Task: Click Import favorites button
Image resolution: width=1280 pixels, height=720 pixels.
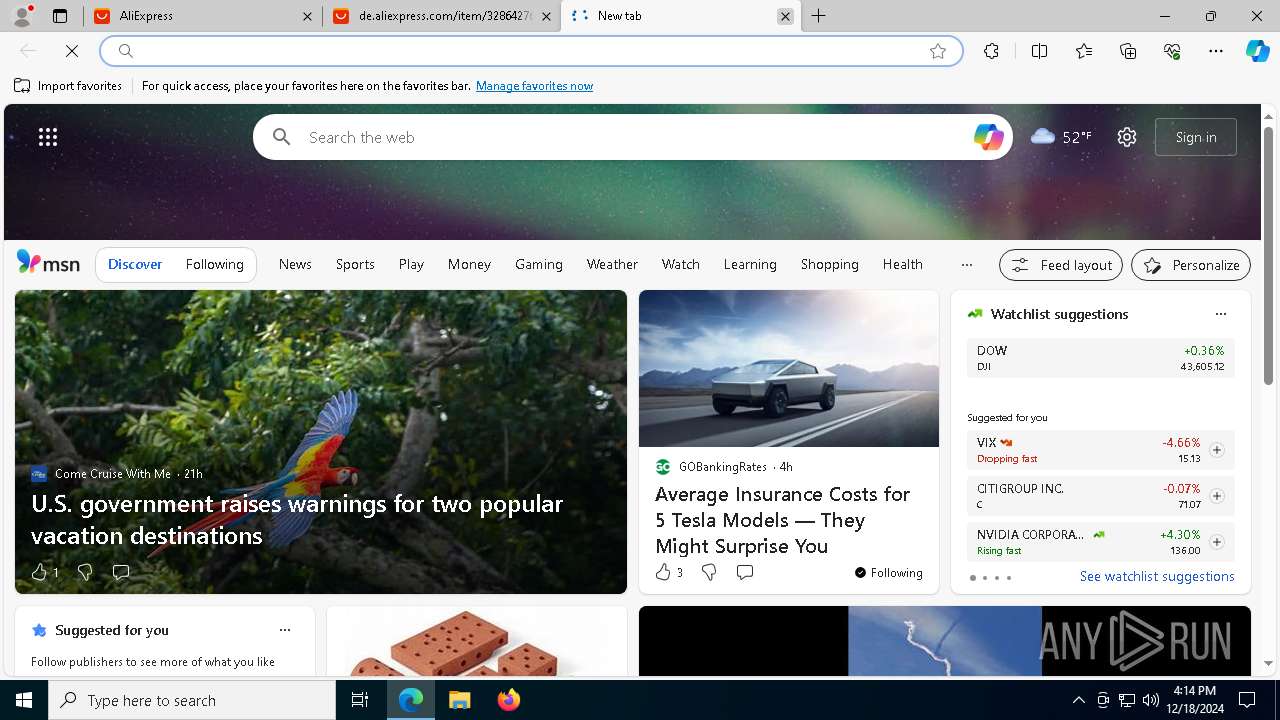Action: tap(68, 86)
